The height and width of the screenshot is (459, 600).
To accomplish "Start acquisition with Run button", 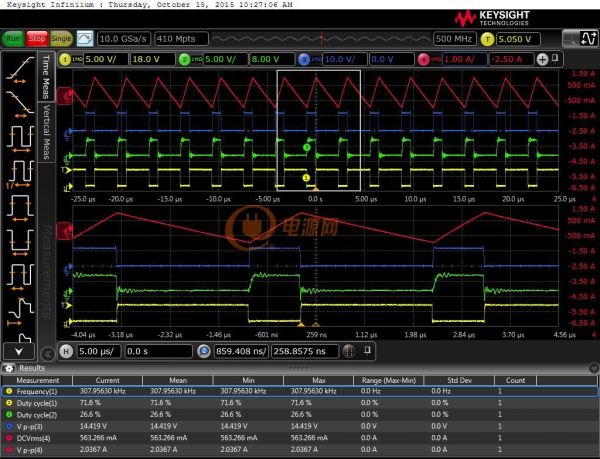I will coord(13,39).
